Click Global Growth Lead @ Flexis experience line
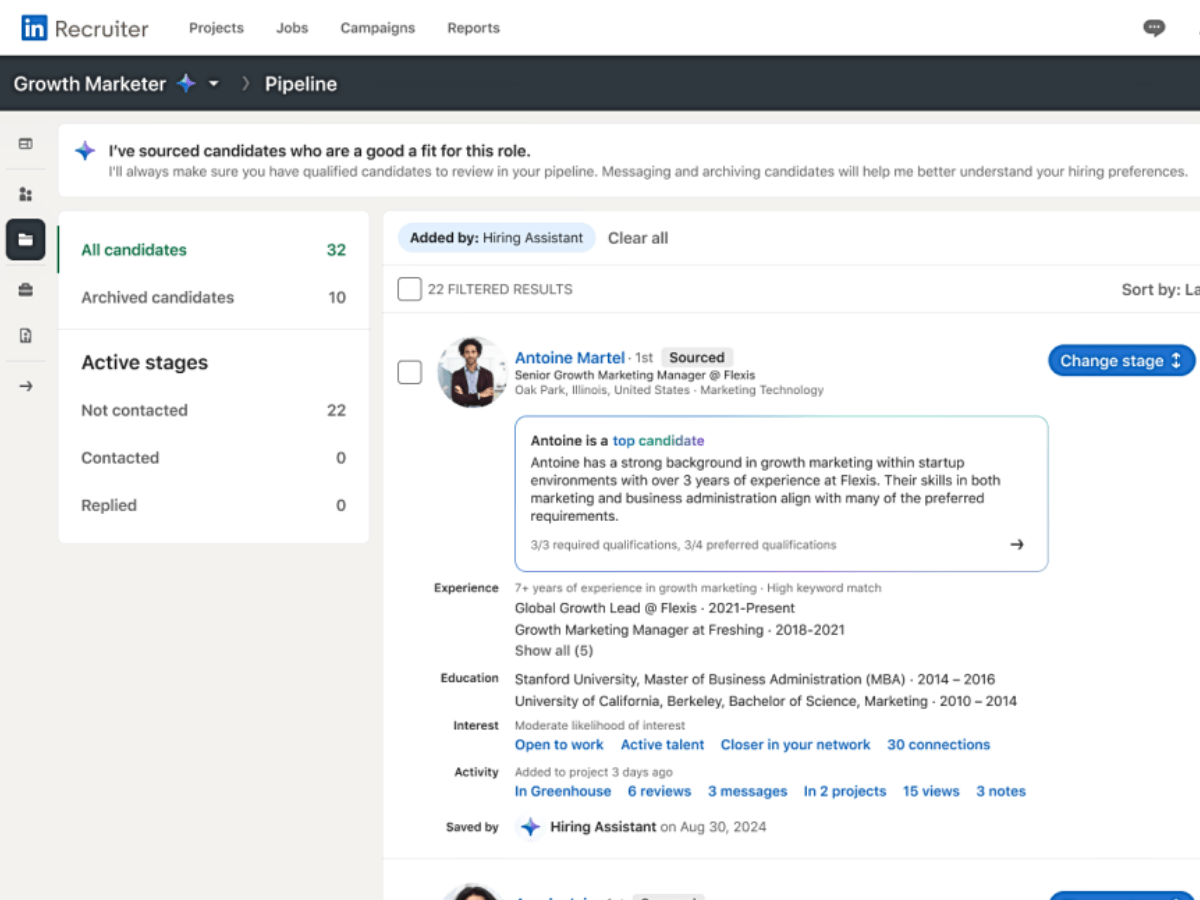This screenshot has width=1200, height=900. pos(655,608)
